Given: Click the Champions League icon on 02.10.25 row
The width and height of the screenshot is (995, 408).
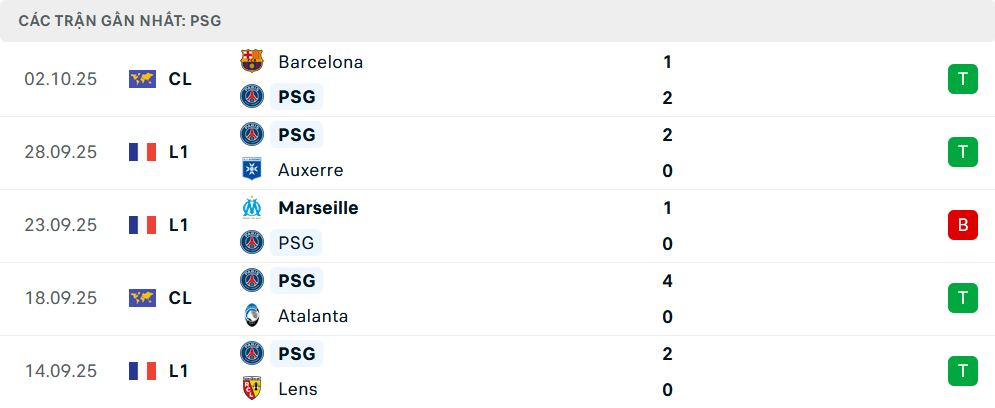Looking at the screenshot, I should [x=143, y=79].
